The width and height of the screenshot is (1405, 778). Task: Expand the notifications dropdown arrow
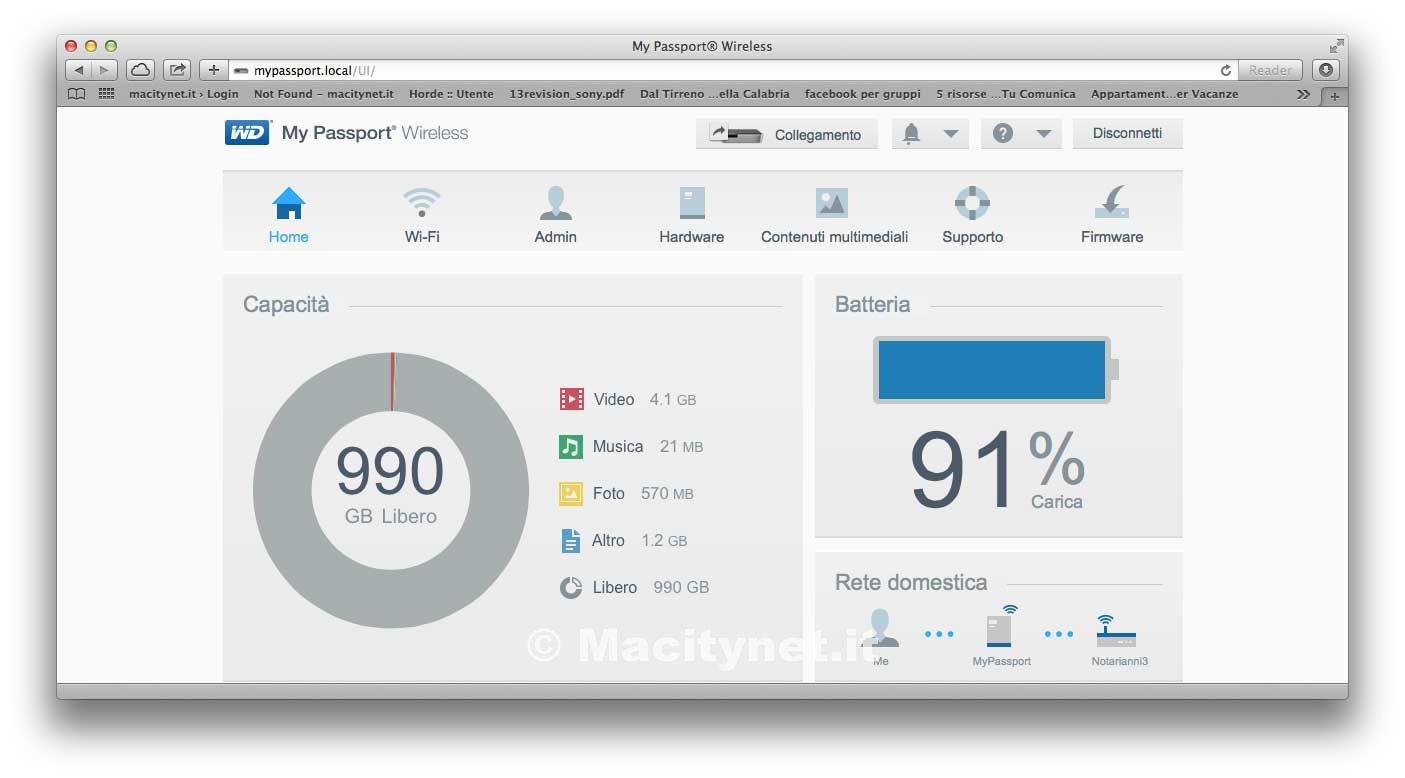[950, 134]
